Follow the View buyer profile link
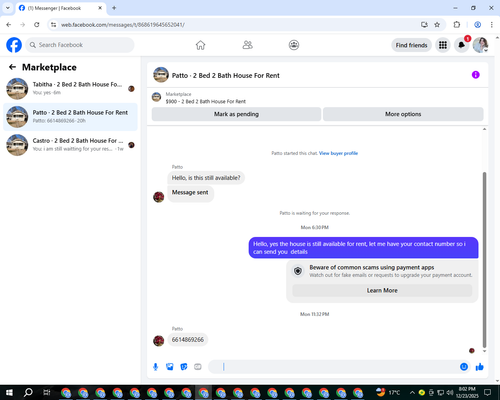 [x=338, y=153]
